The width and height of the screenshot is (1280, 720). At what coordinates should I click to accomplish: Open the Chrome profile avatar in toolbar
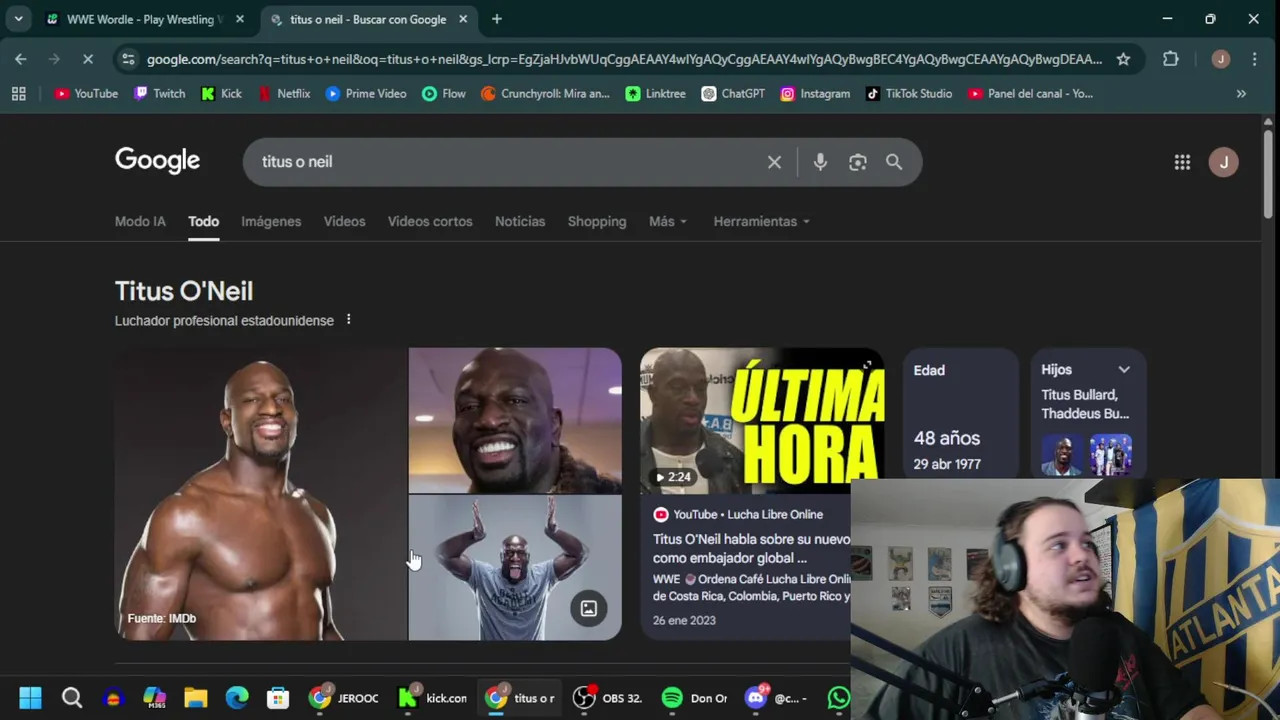[1220, 59]
